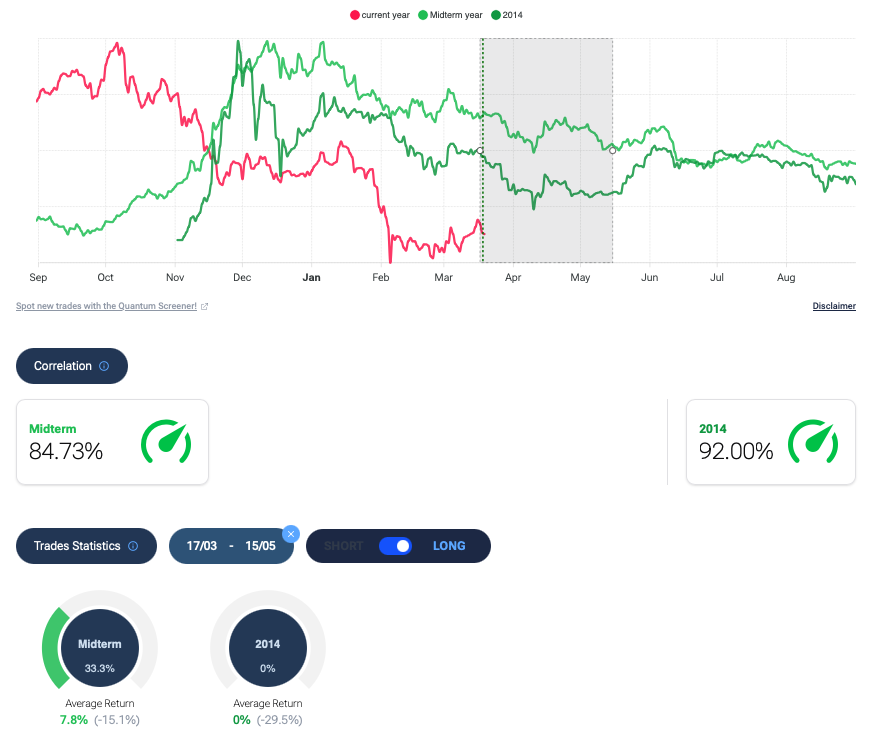Image resolution: width=875 pixels, height=741 pixels.
Task: Clear the 17/03 - 15/05 date range
Action: (x=291, y=534)
